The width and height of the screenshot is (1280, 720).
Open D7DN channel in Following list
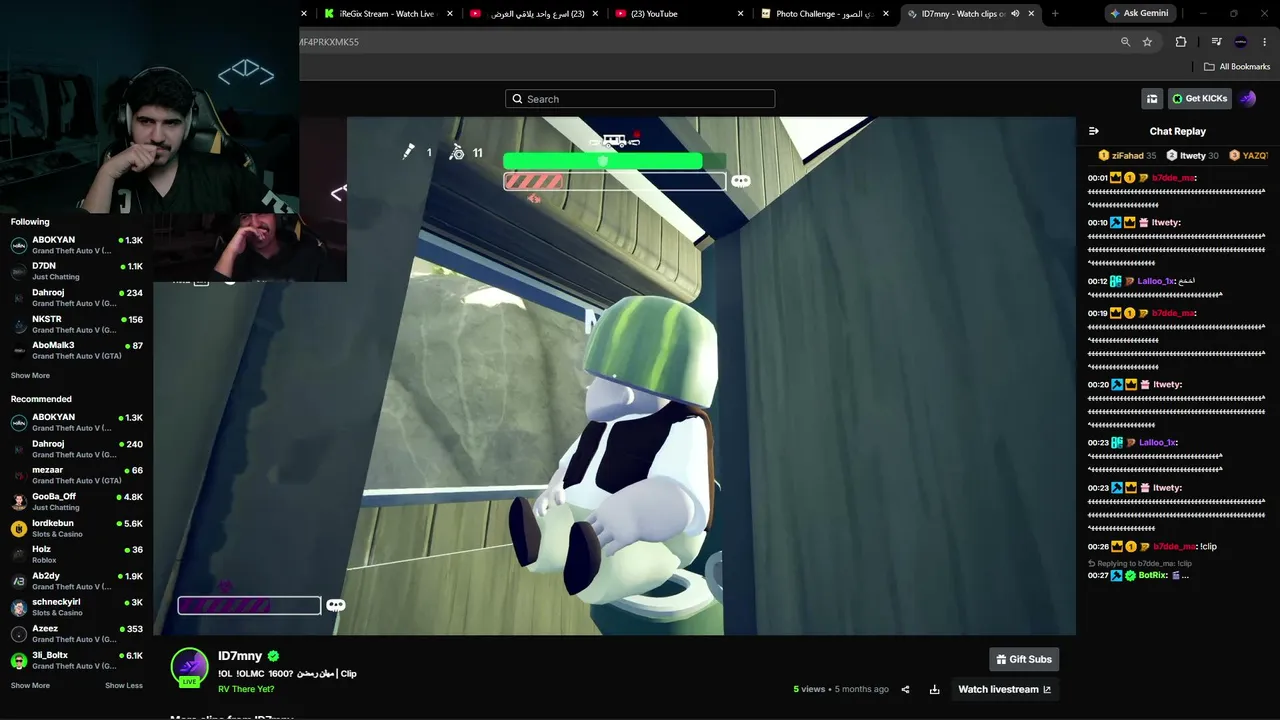(x=77, y=271)
